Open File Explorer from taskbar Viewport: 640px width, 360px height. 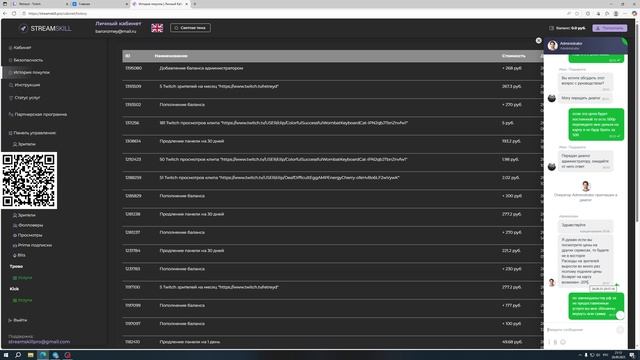[31, 355]
